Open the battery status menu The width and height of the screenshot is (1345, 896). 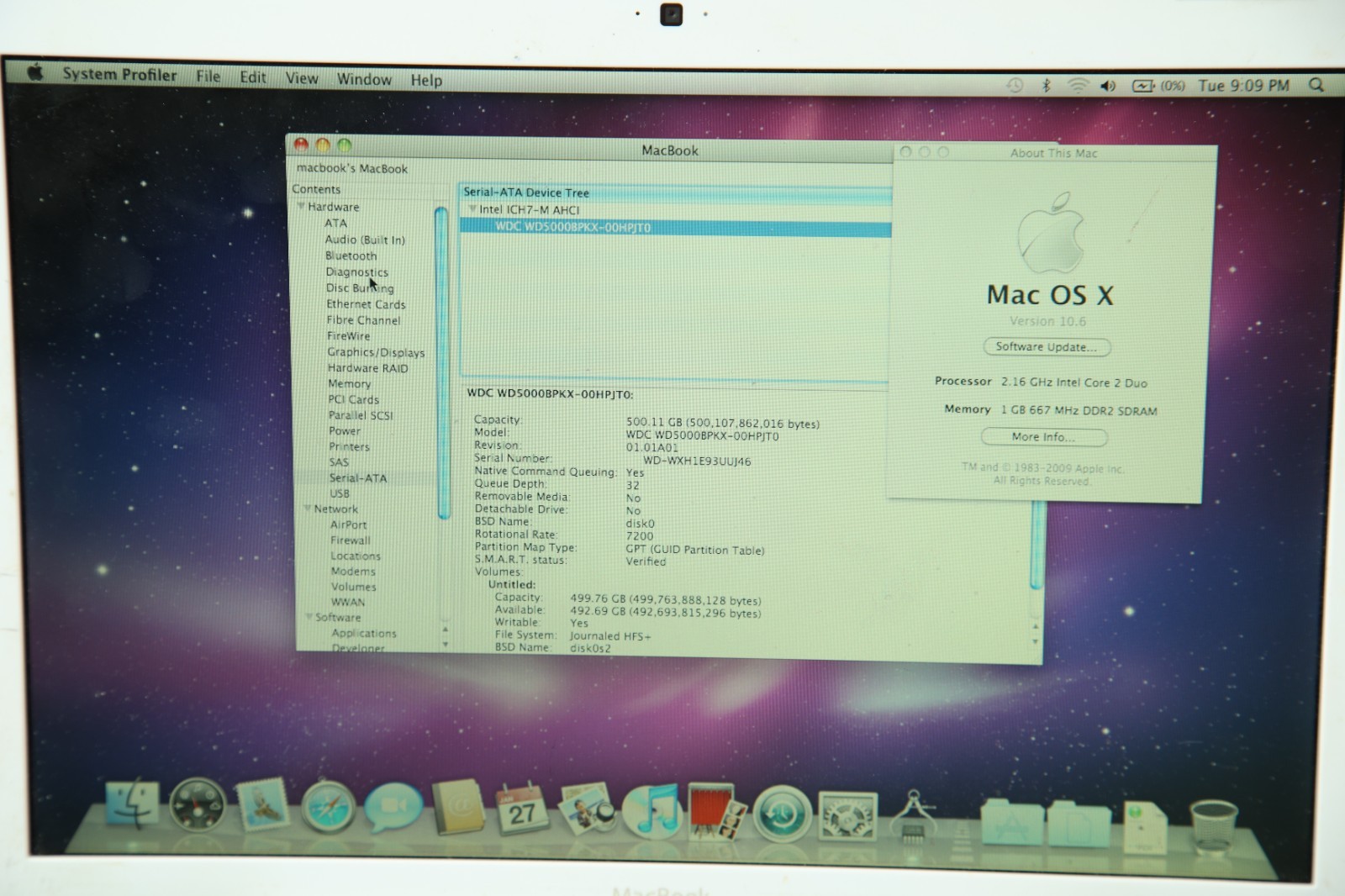coord(1158,86)
